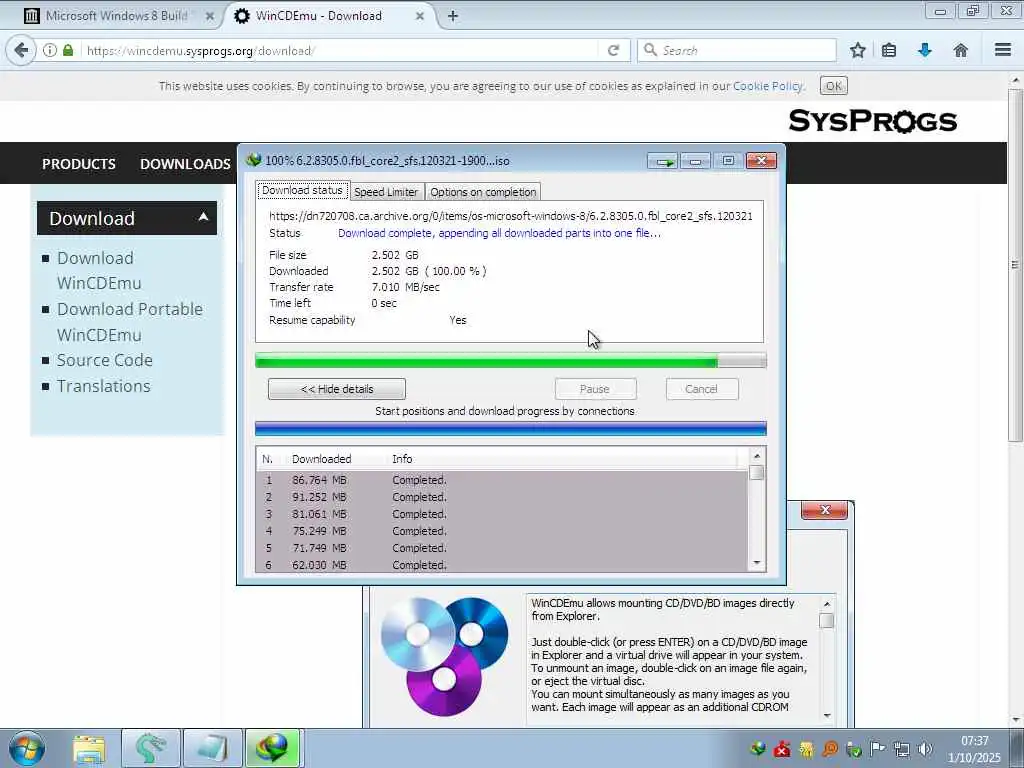Click the site information icon in address bar

point(50,50)
